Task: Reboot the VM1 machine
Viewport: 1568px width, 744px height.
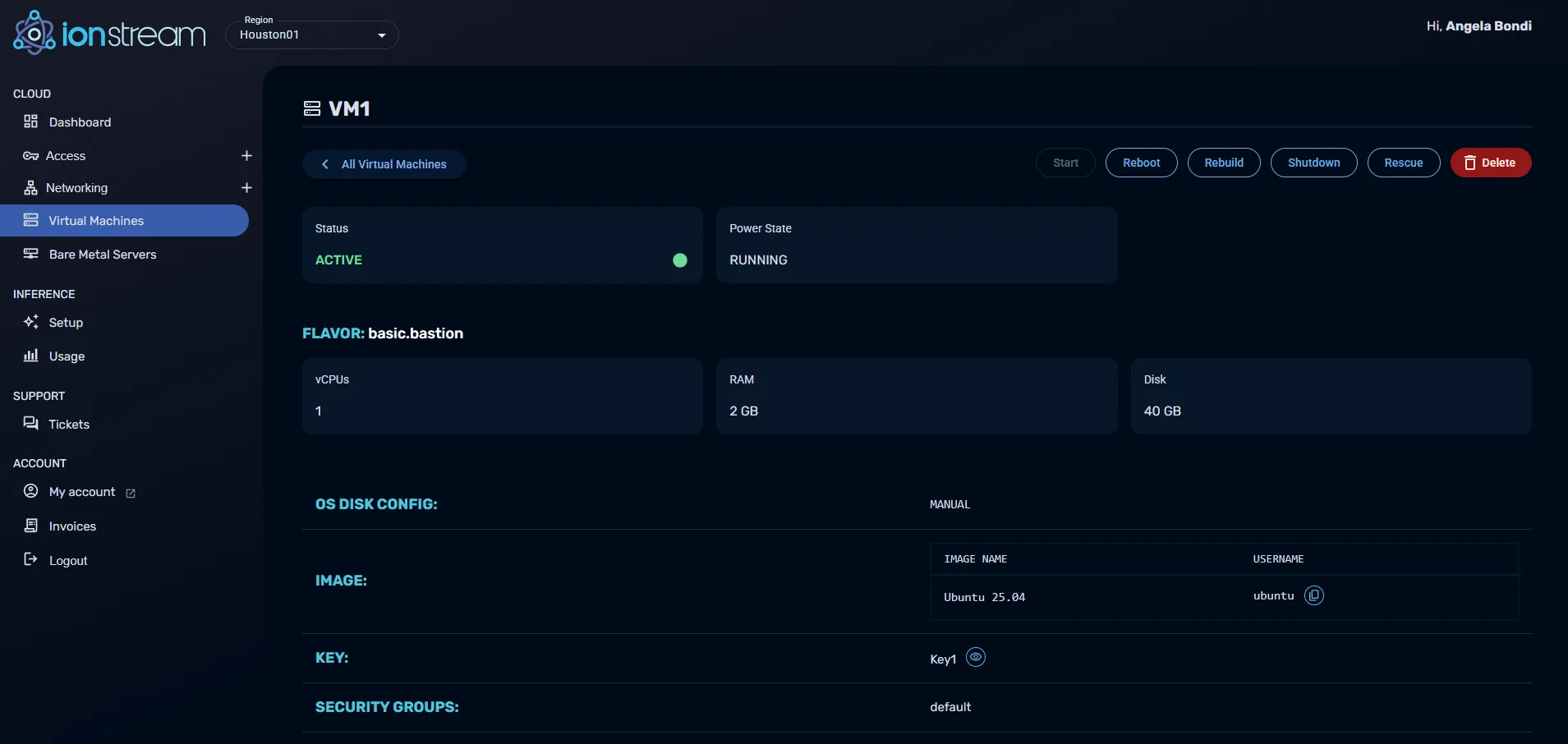Action: point(1142,163)
